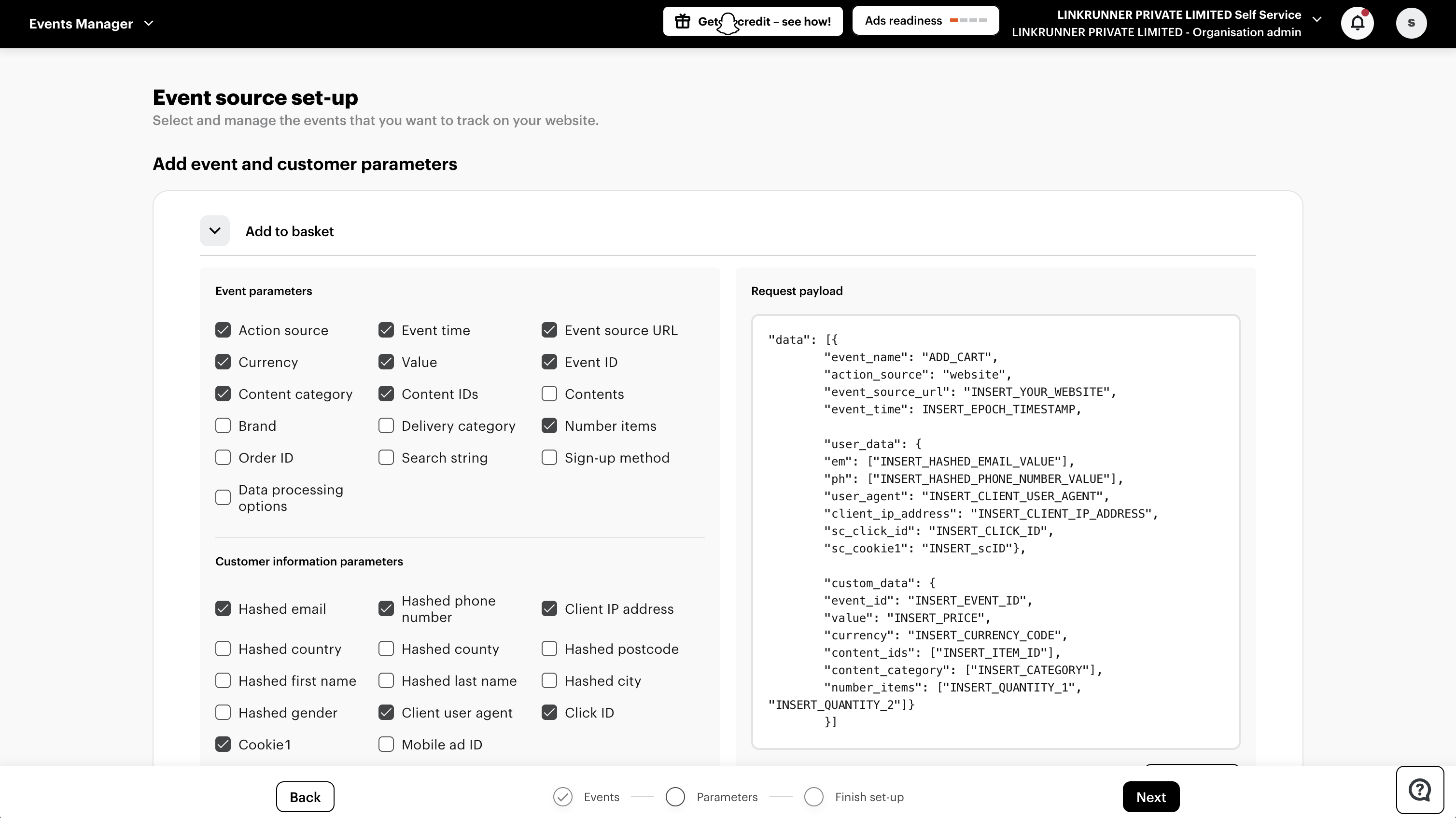
Task: Open the help question mark icon
Action: pos(1420,790)
